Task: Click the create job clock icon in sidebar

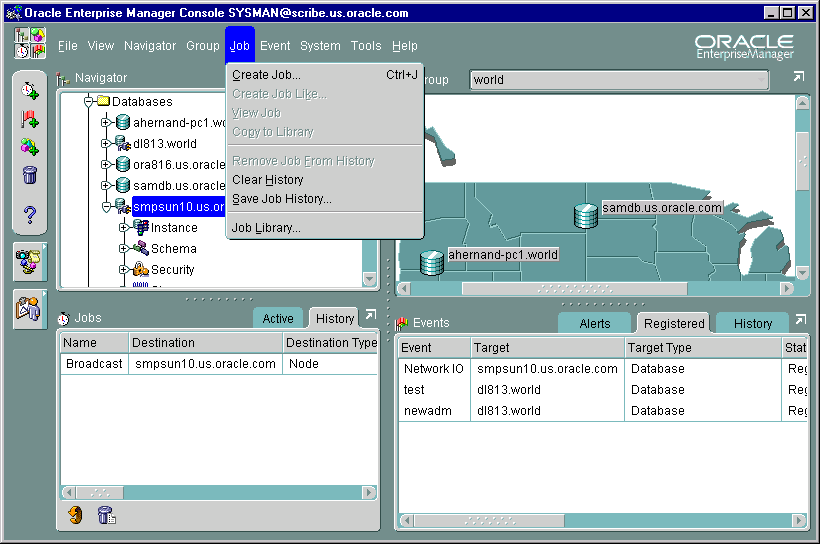Action: point(30,91)
